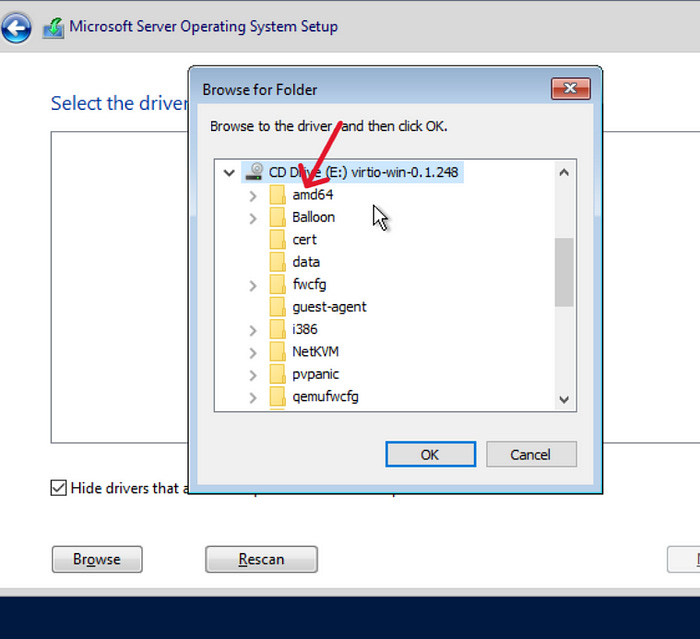Expand the NetKVM folder
This screenshot has height=639, width=700.
point(253,353)
